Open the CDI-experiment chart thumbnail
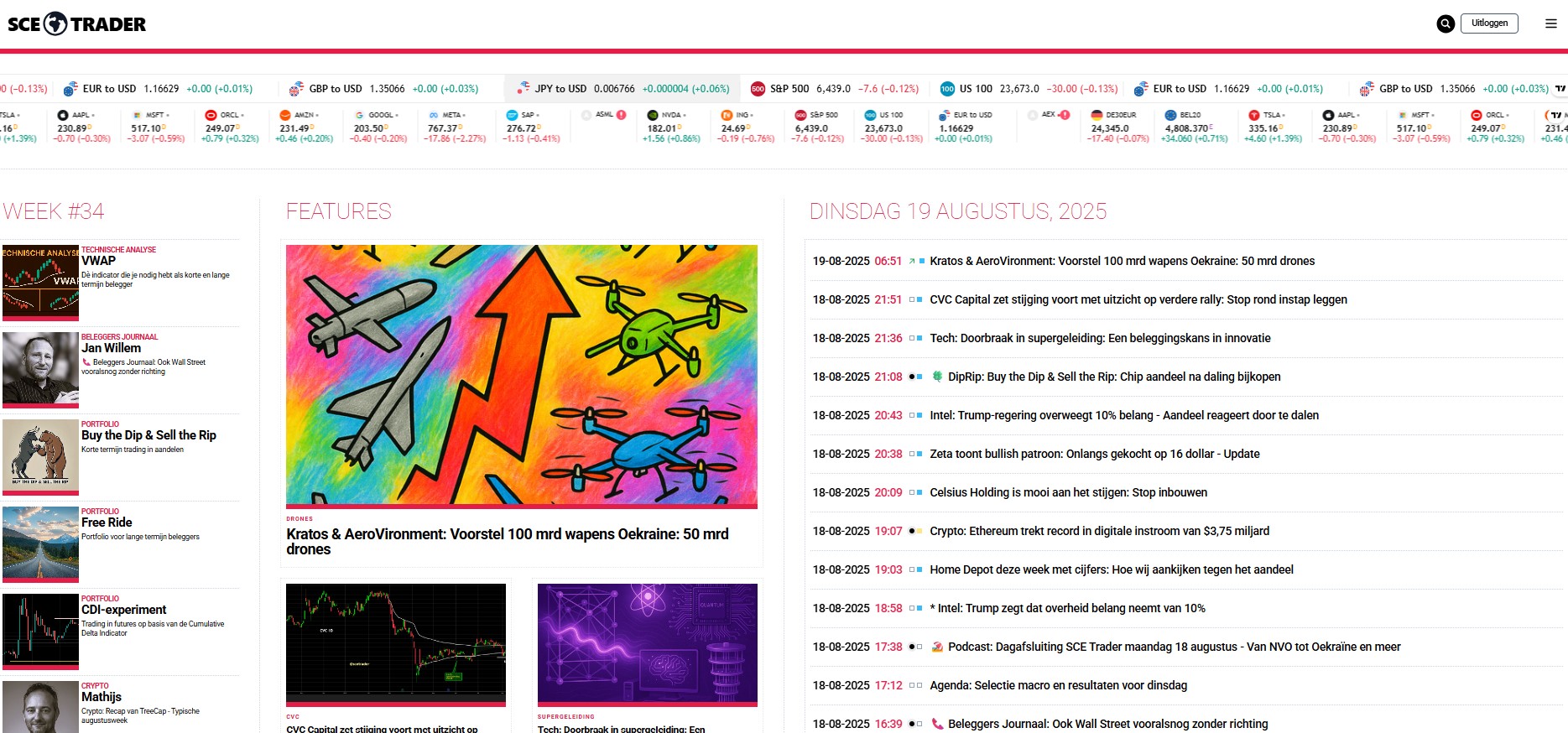Screen dimensions: 1568x733 click(40, 630)
